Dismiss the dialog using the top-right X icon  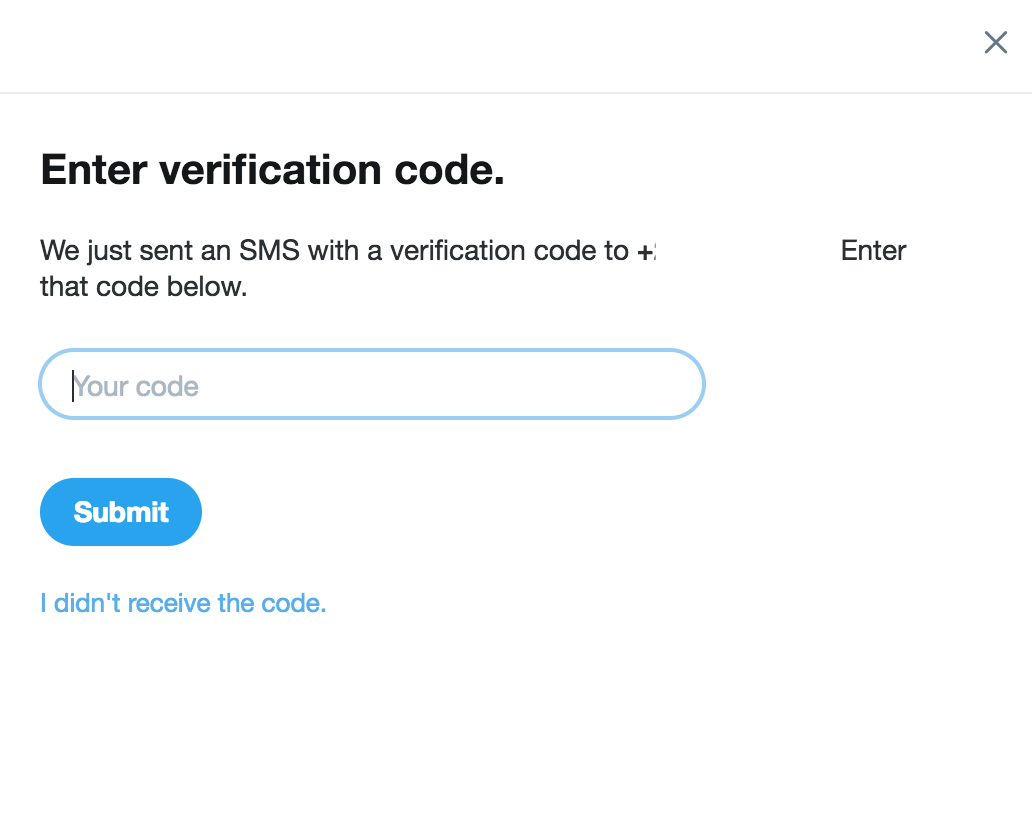pyautogui.click(x=995, y=42)
